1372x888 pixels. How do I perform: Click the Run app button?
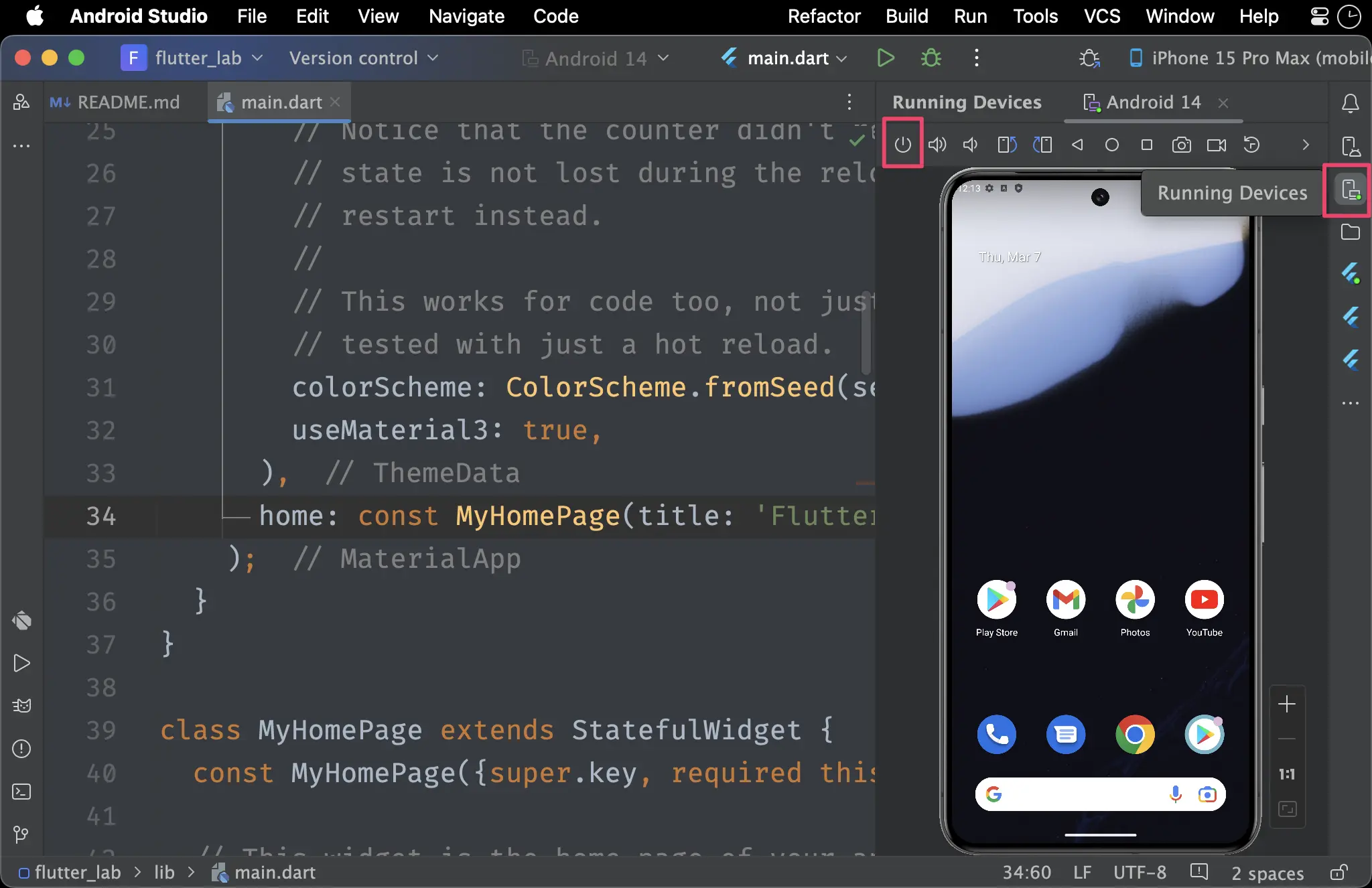click(885, 57)
